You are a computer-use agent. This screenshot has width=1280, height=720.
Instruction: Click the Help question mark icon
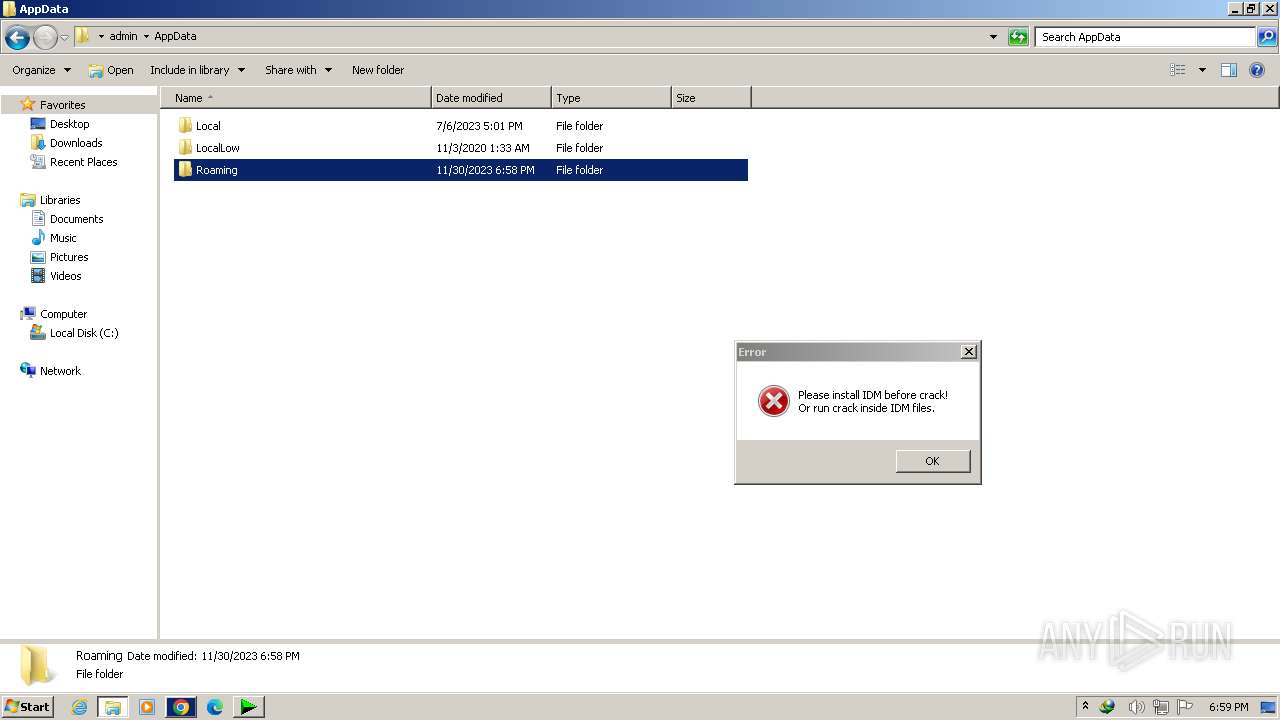click(x=1258, y=70)
